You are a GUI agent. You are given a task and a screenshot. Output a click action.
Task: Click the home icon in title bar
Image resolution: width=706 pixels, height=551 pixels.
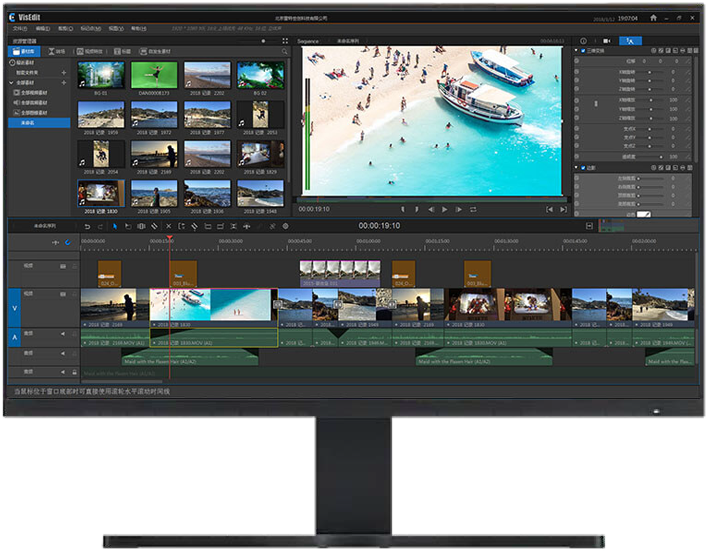pos(652,18)
